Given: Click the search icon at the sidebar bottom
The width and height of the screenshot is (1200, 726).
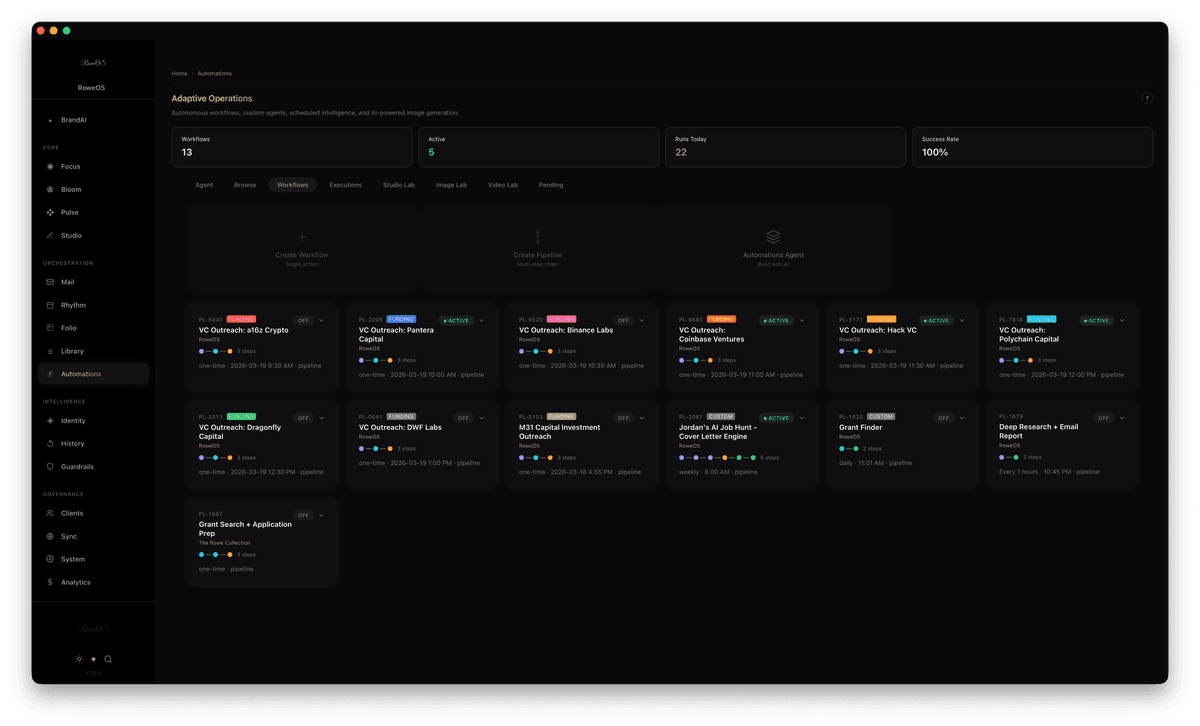Looking at the screenshot, I should (x=108, y=659).
